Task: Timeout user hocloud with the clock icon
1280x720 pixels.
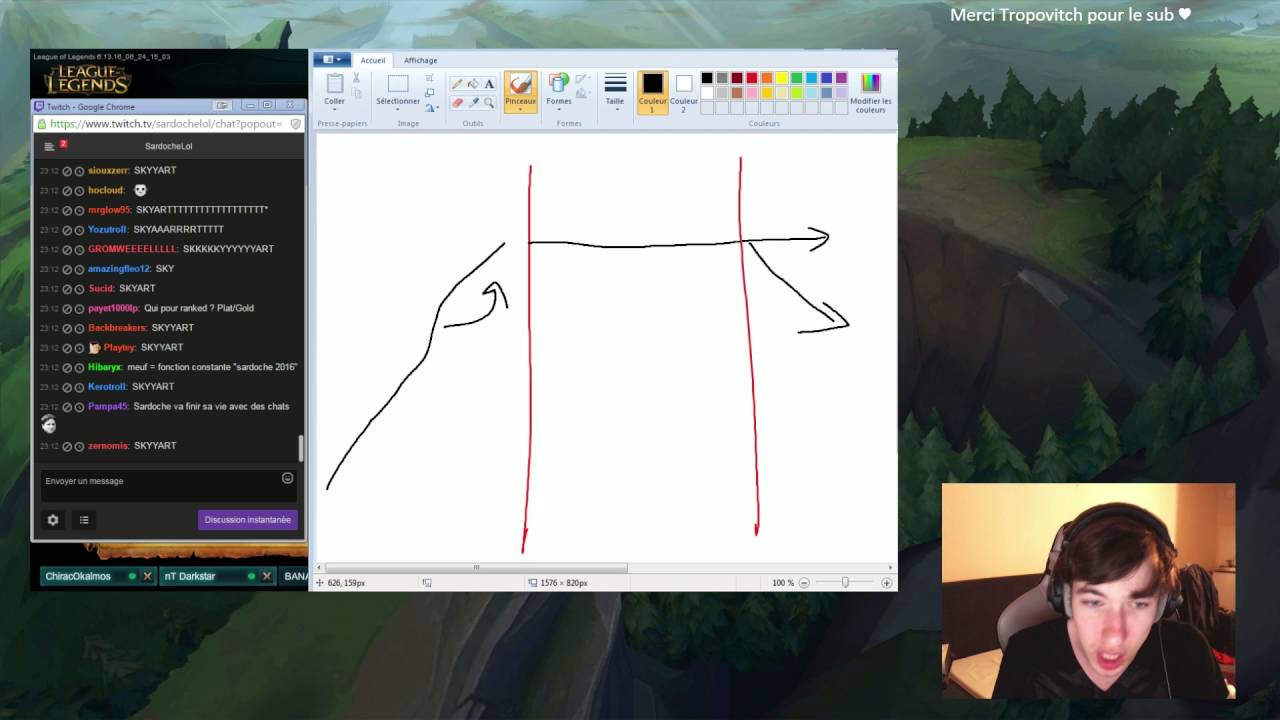Action: pos(79,190)
